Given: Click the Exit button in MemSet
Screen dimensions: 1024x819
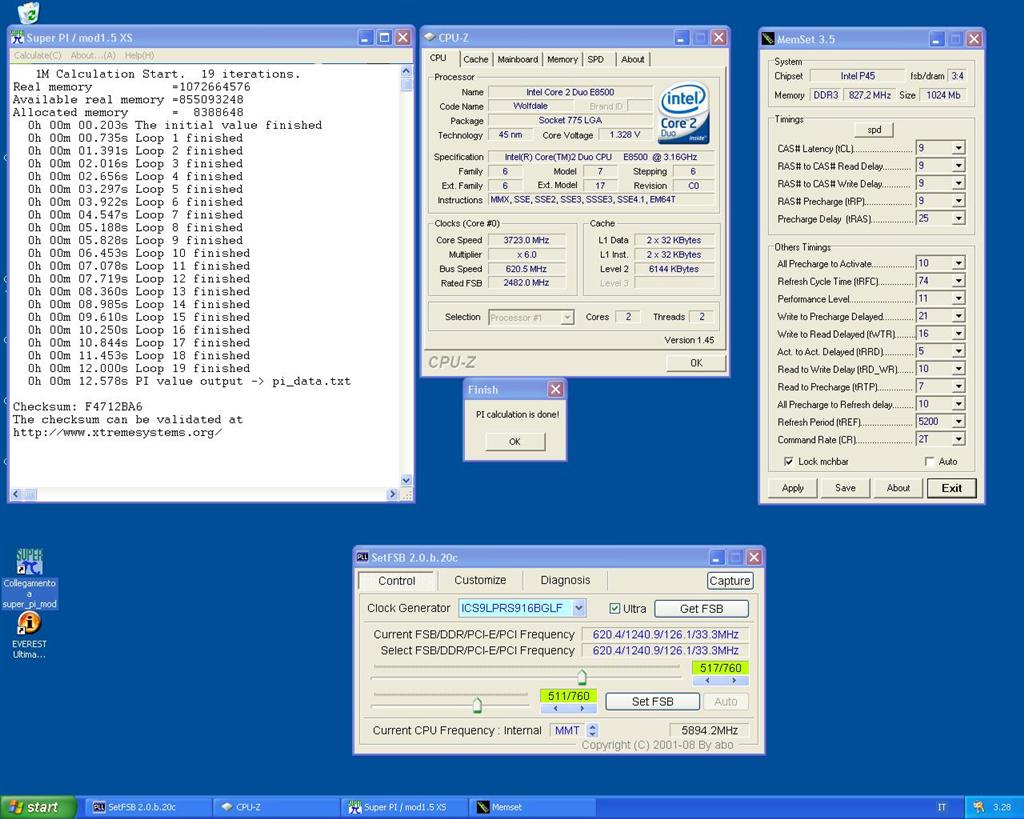Looking at the screenshot, I should pyautogui.click(x=952, y=488).
